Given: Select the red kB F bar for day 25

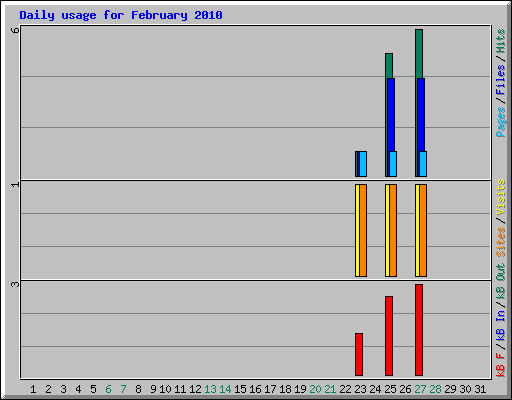Looking at the screenshot, I should click(x=389, y=336).
